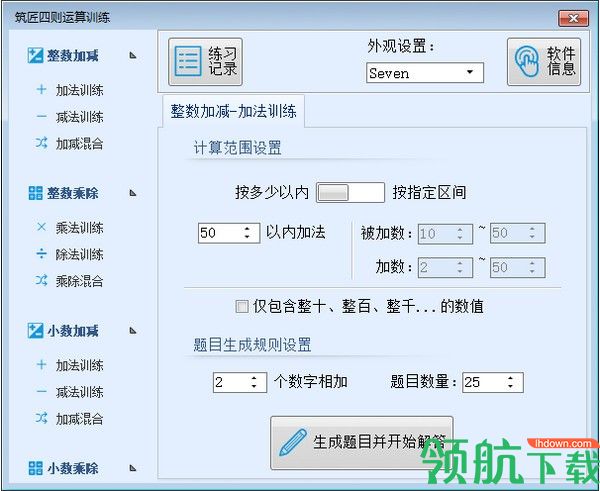Open 小数 加减混合 in sidebar
Screen dimensions: 600x491
coord(80,418)
